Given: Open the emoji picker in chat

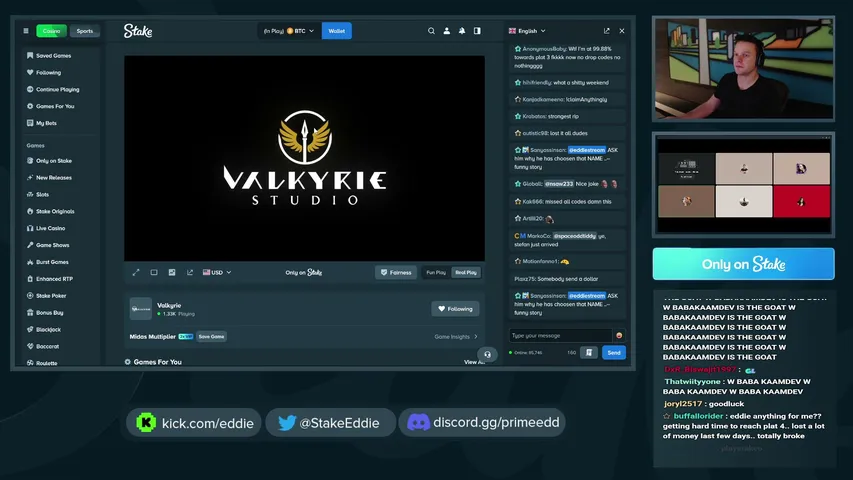Looking at the screenshot, I should (x=619, y=335).
